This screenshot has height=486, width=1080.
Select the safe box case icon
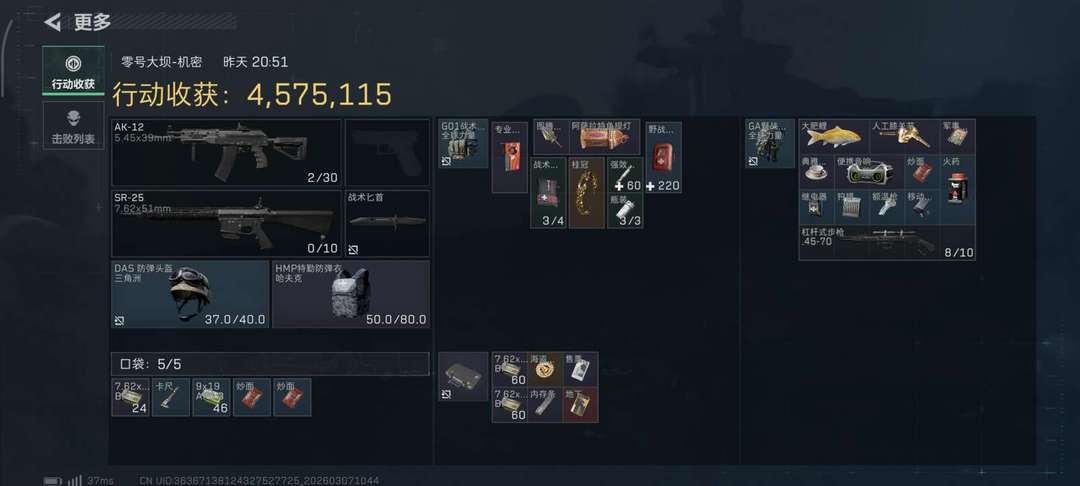(463, 377)
